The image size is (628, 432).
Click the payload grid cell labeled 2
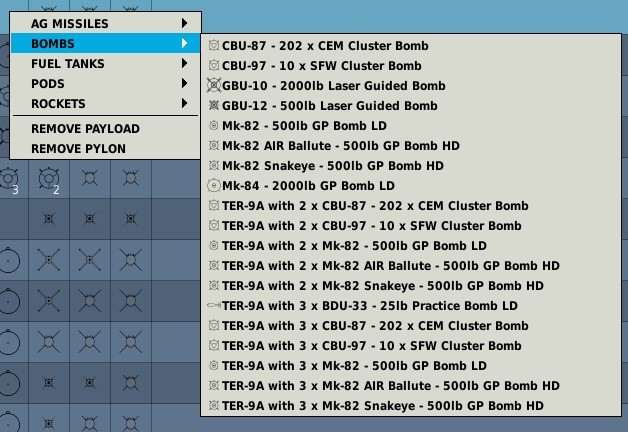(x=49, y=179)
